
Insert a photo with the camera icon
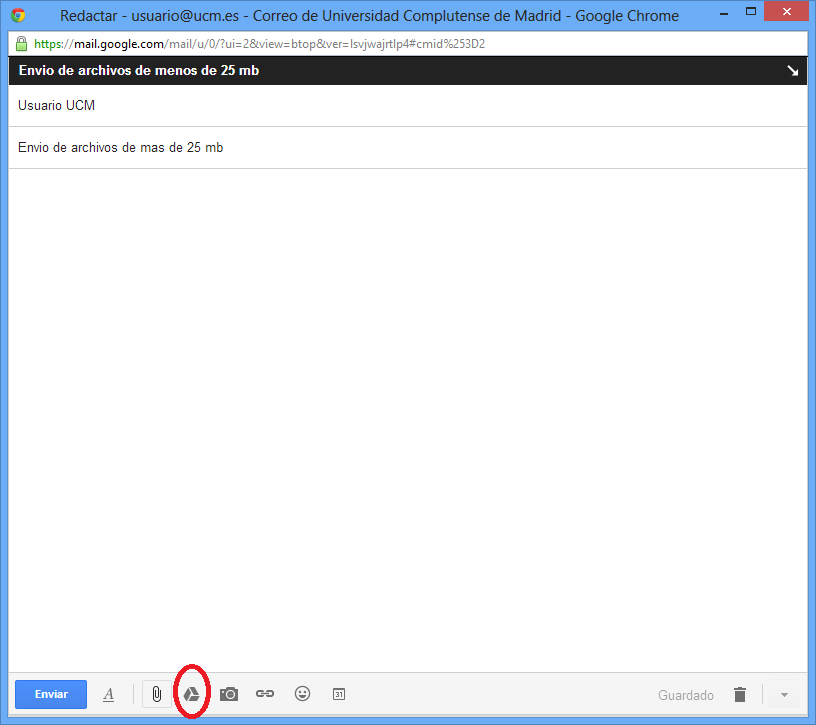(229, 694)
